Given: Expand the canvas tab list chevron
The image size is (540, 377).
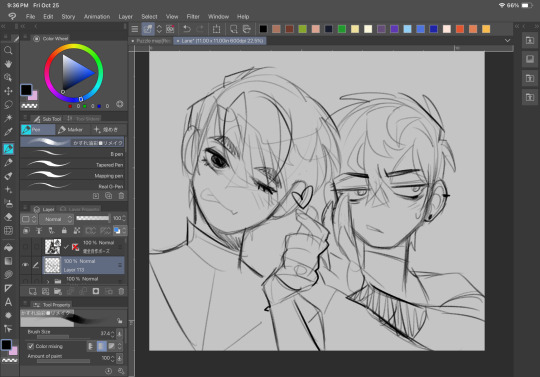Looking at the screenshot, I should pyautogui.click(x=507, y=41).
